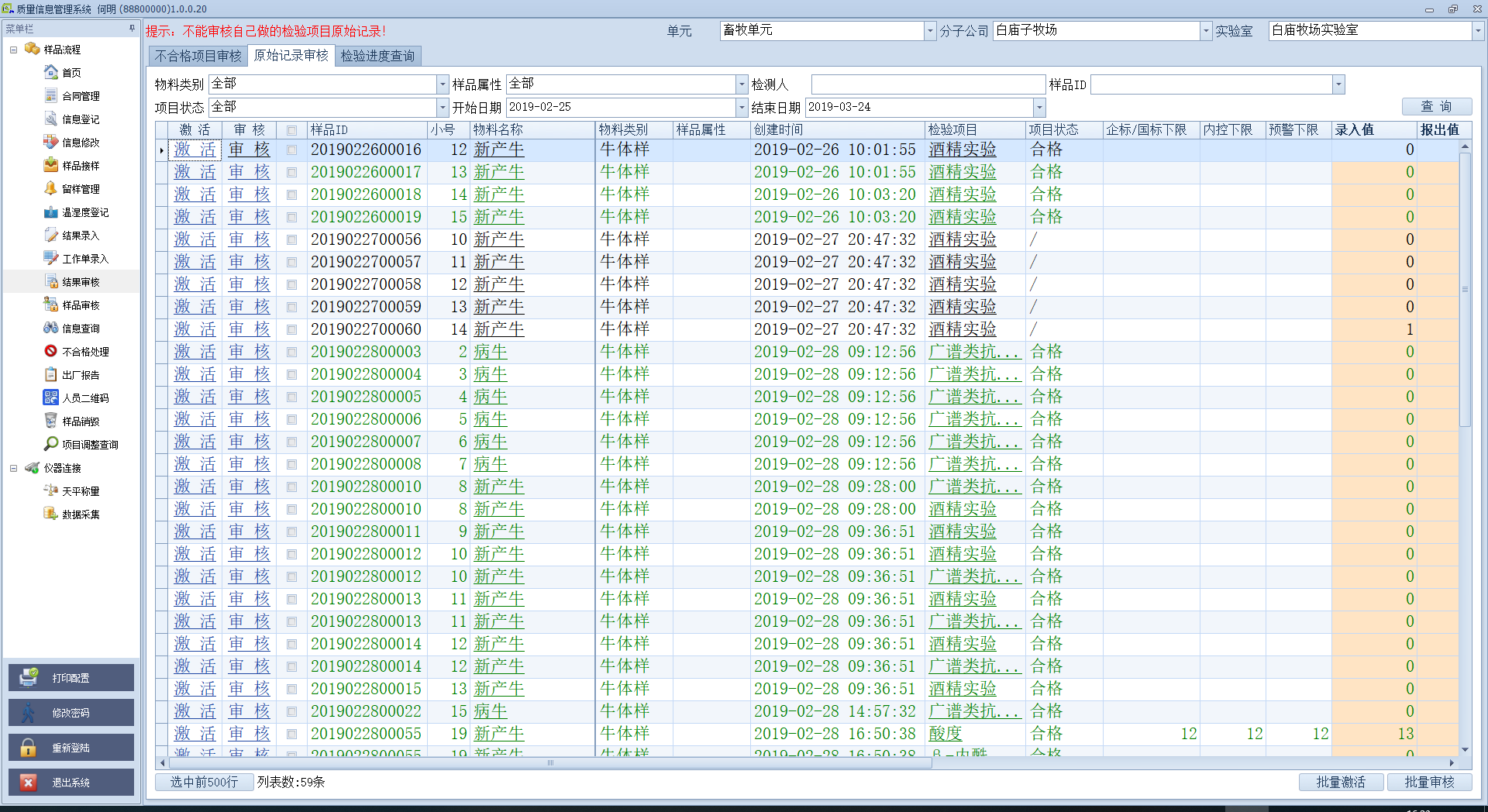
Task: Select the 信息查询 binoculars icon
Action: [x=51, y=328]
